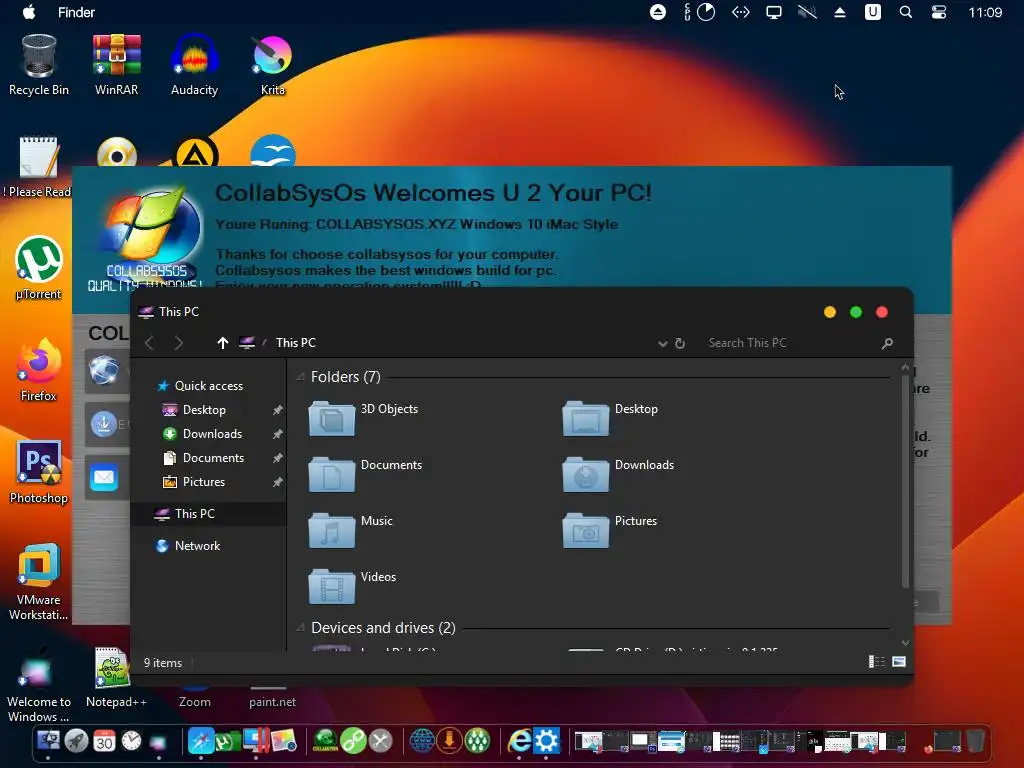
Task: Click the display monitor icon in the menu bar
Action: point(774,12)
